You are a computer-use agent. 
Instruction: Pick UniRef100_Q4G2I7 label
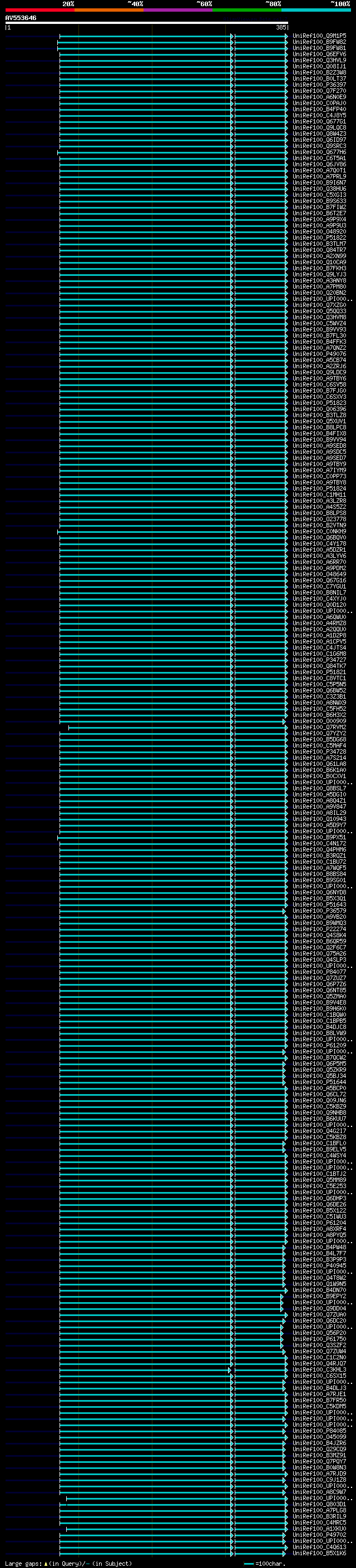319,1131
